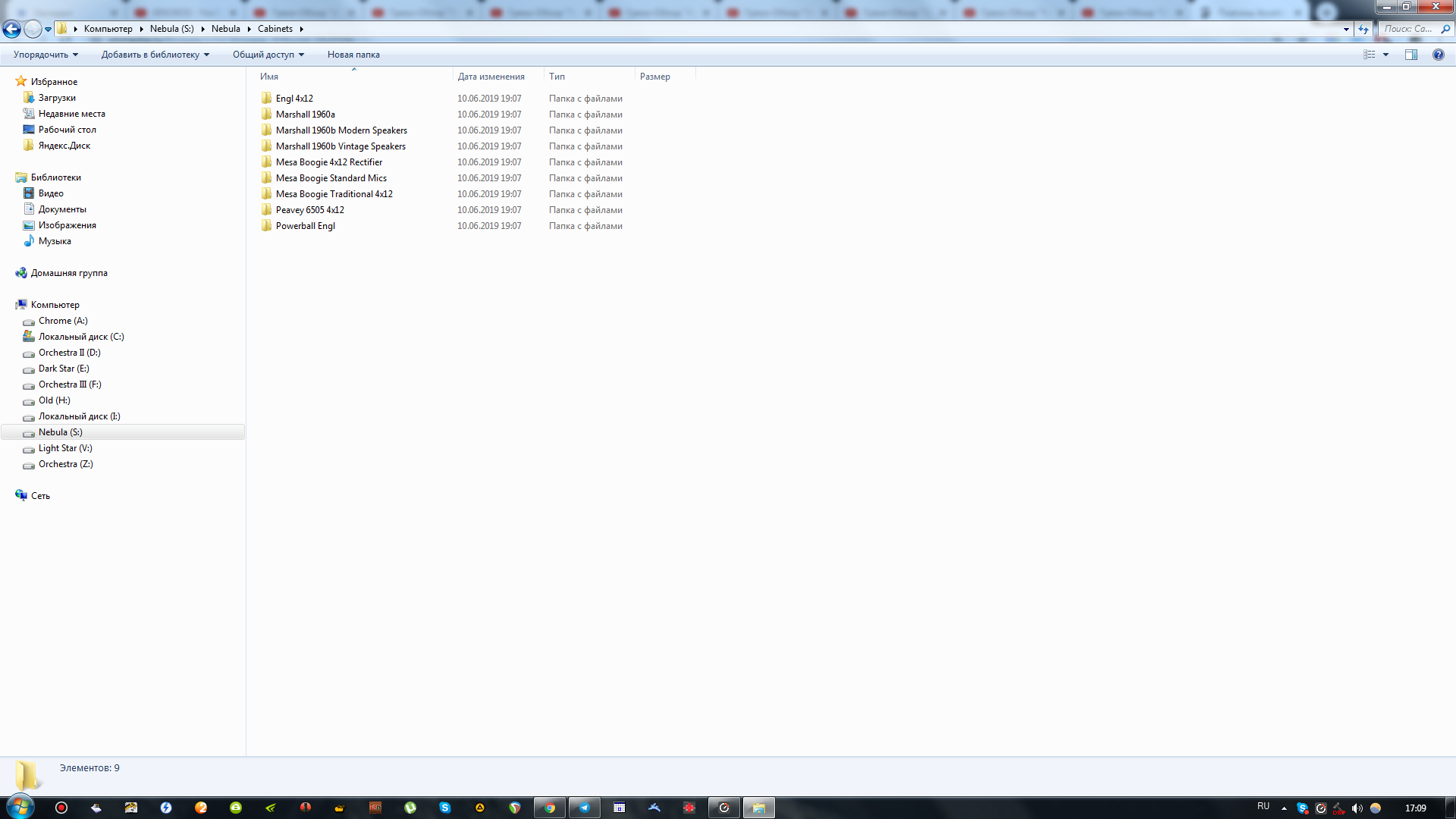Viewport: 1456px width, 819px height.
Task: Open Локальный диск (C:)
Action: tap(81, 337)
